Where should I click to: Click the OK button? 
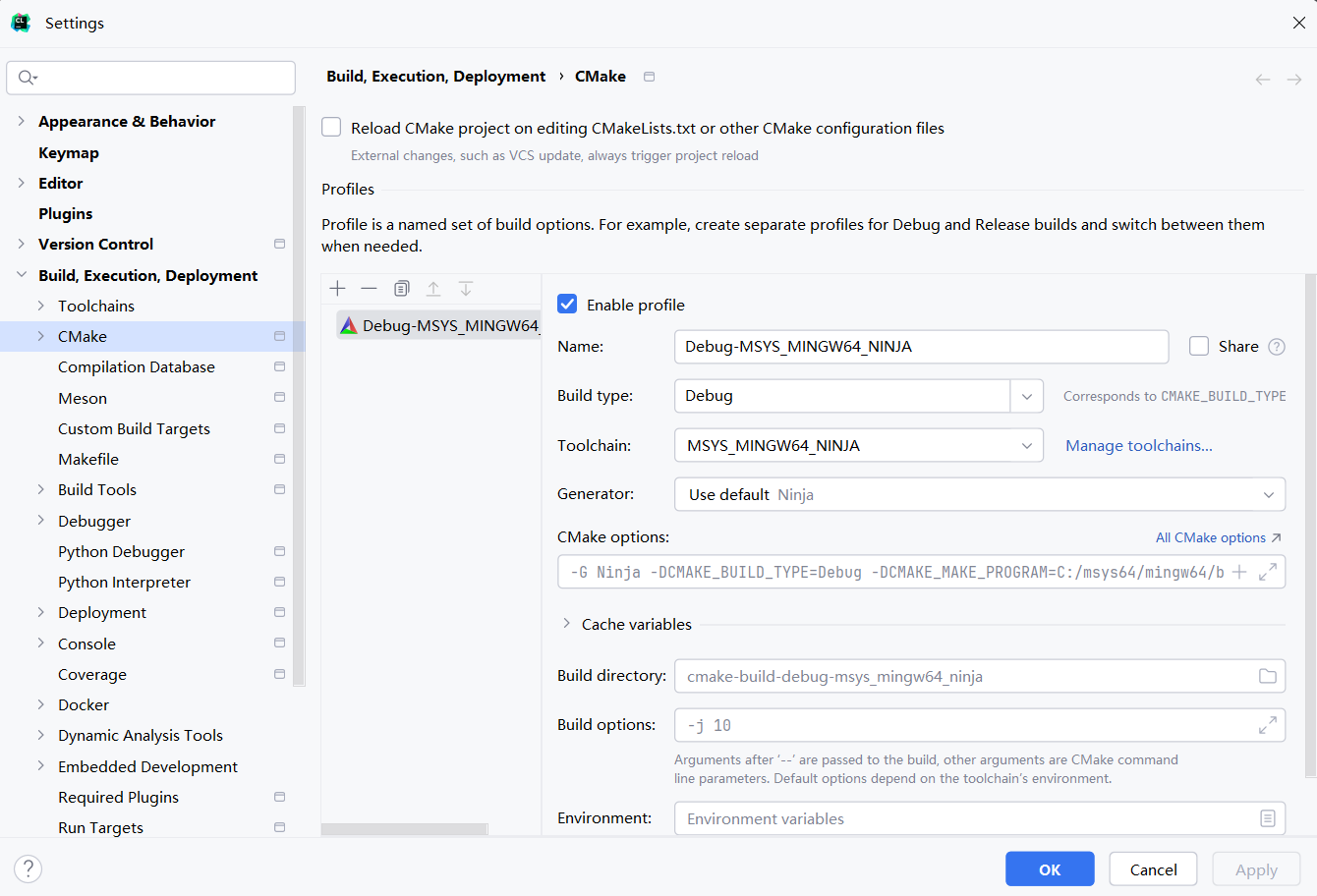coord(1050,869)
